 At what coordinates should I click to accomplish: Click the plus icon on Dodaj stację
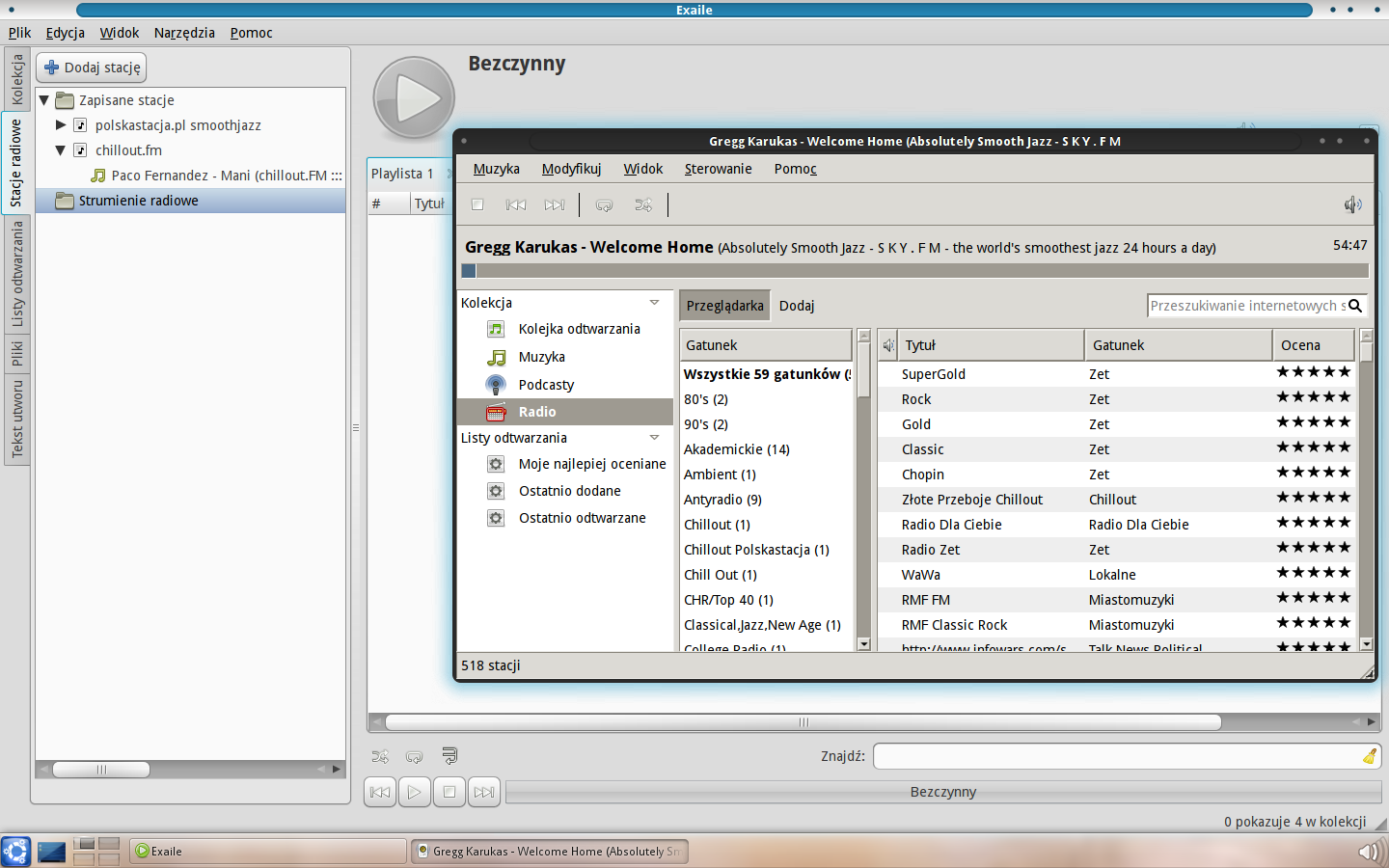52,68
